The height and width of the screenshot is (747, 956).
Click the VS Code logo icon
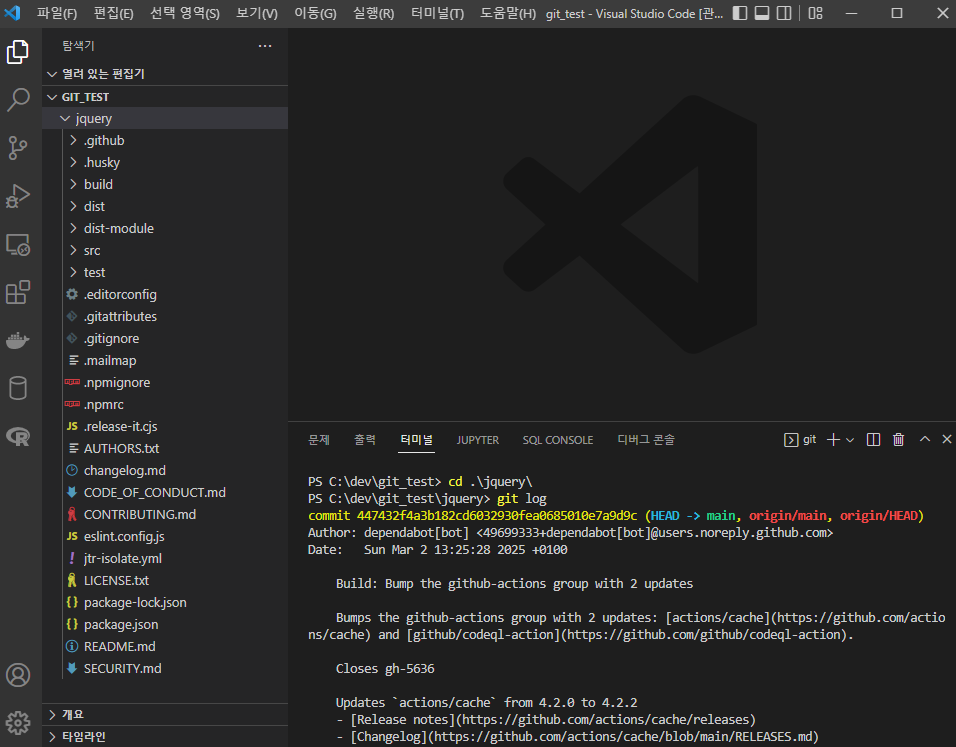coord(13,13)
